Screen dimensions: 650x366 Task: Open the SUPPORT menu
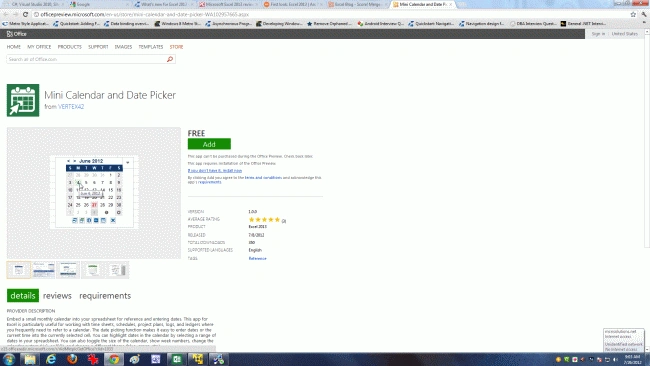coord(98,47)
